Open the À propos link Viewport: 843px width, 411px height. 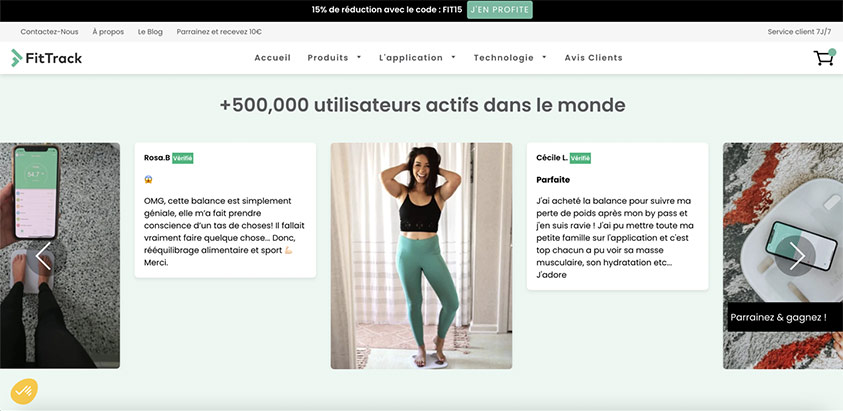pos(108,32)
